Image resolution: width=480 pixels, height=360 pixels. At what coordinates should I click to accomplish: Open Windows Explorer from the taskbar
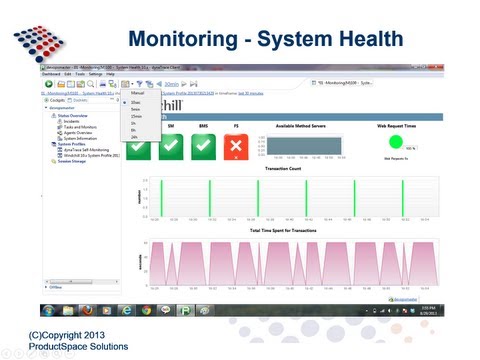point(68,311)
